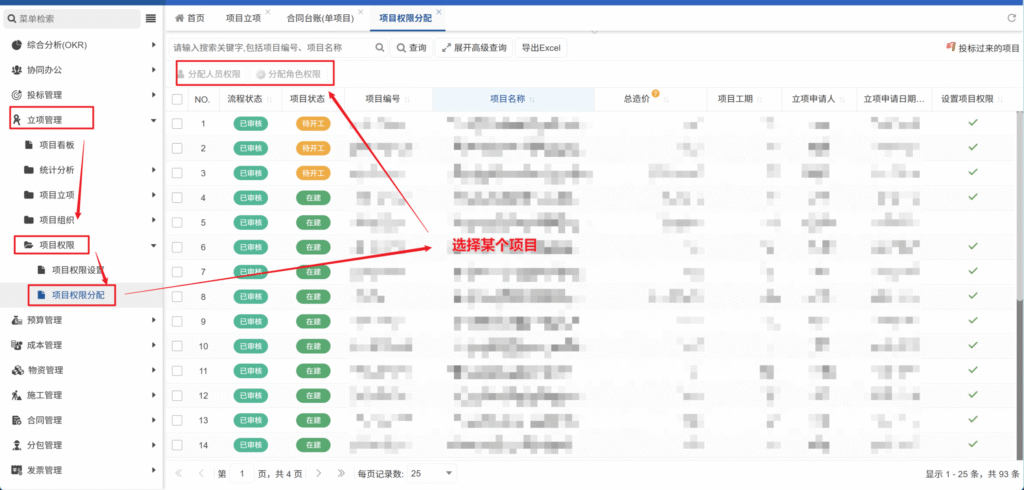
Task: Click the 综合分析(OKR) pie chart icon
Action: pos(16,45)
